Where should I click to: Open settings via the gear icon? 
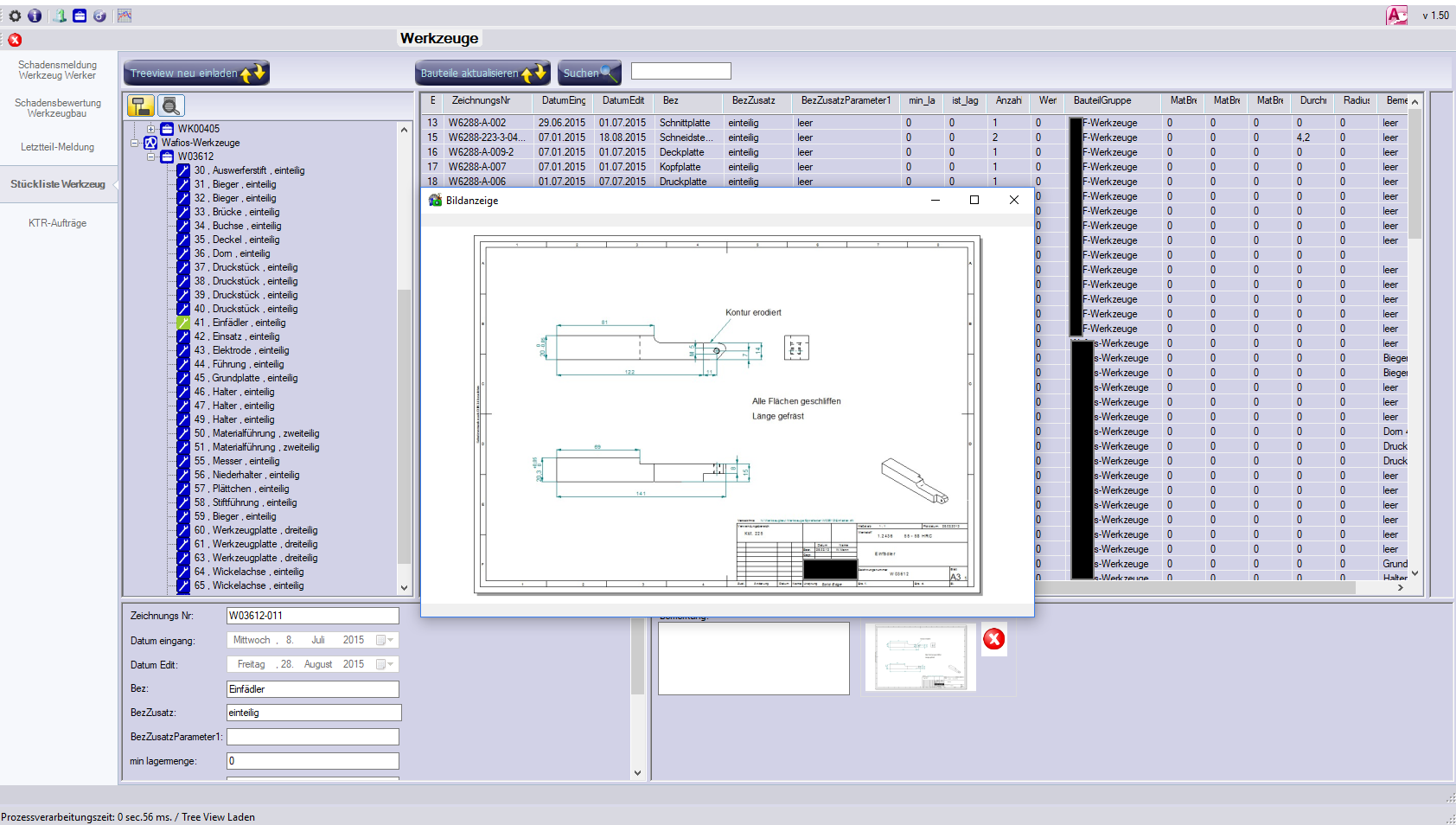pos(15,16)
